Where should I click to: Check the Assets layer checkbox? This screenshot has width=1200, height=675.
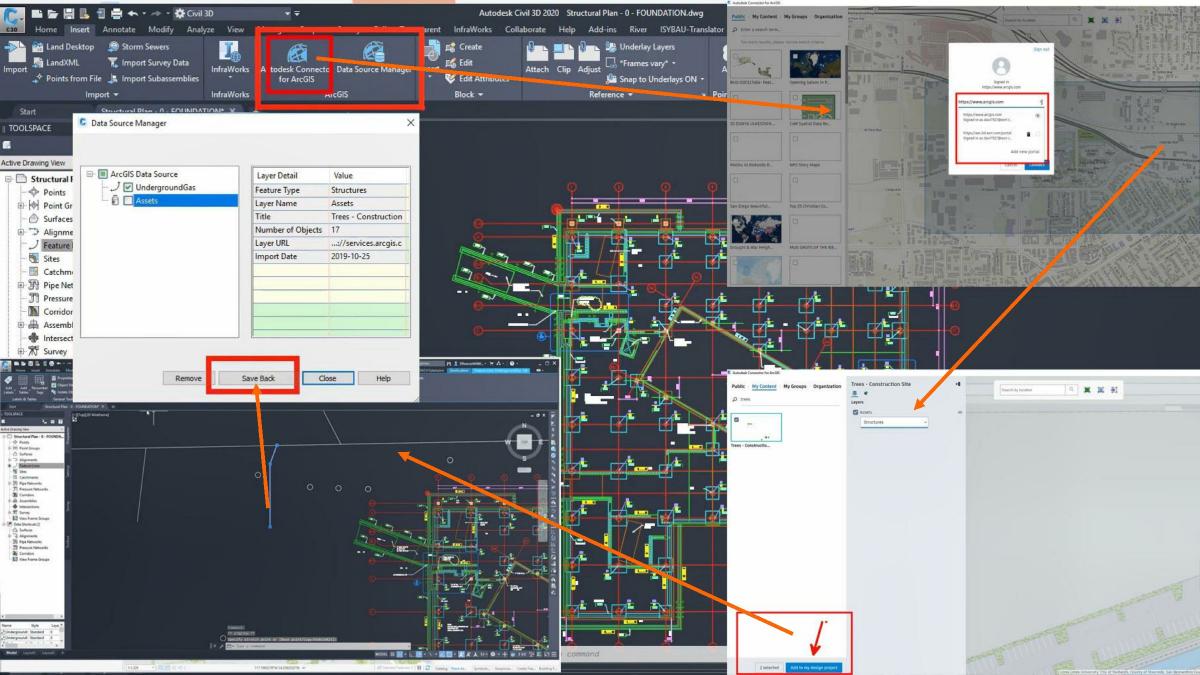pos(128,200)
